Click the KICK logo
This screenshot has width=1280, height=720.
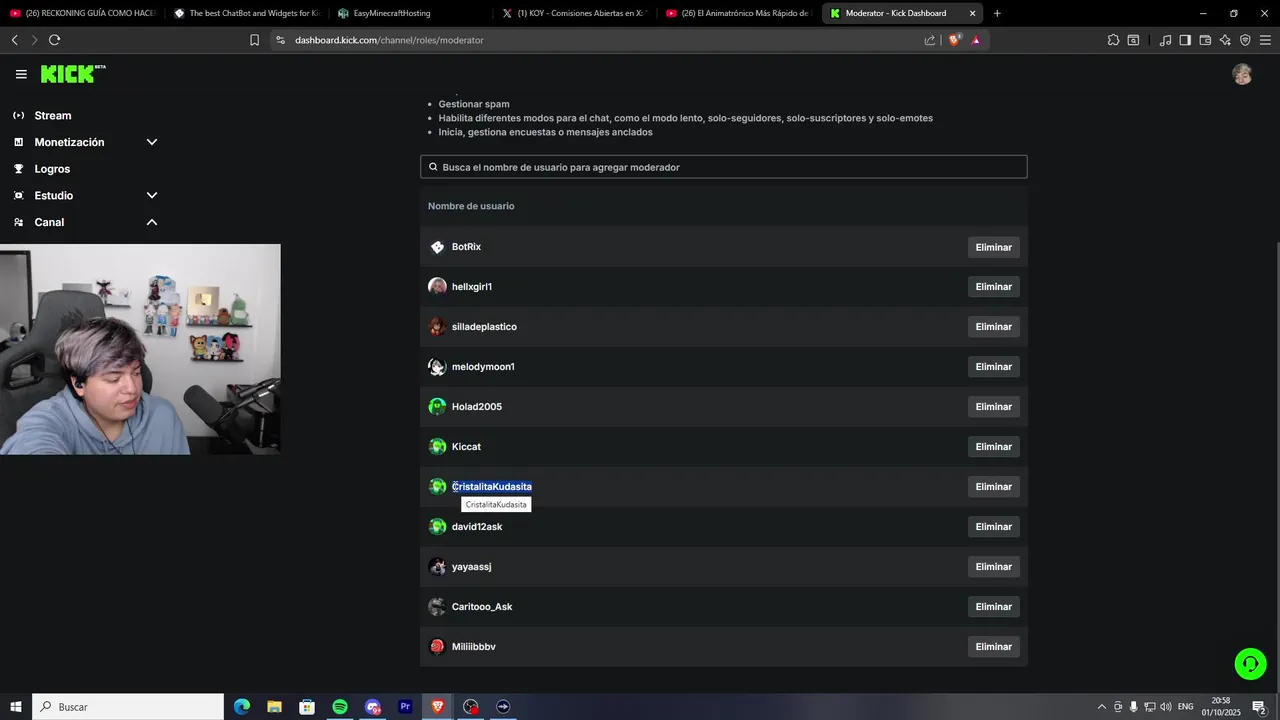click(73, 74)
